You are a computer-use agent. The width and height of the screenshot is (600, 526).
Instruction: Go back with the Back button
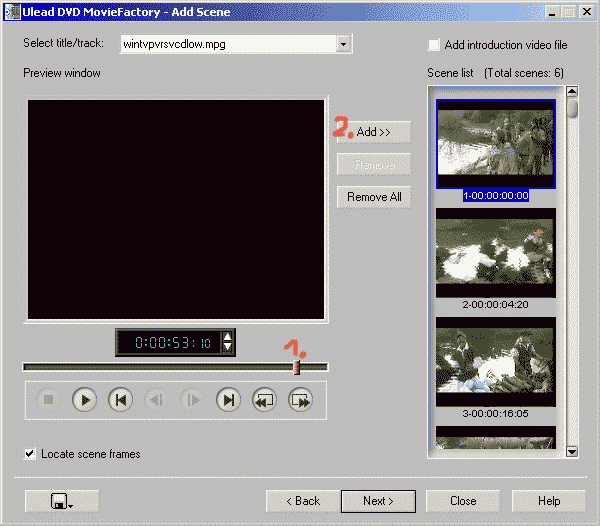tap(303, 501)
